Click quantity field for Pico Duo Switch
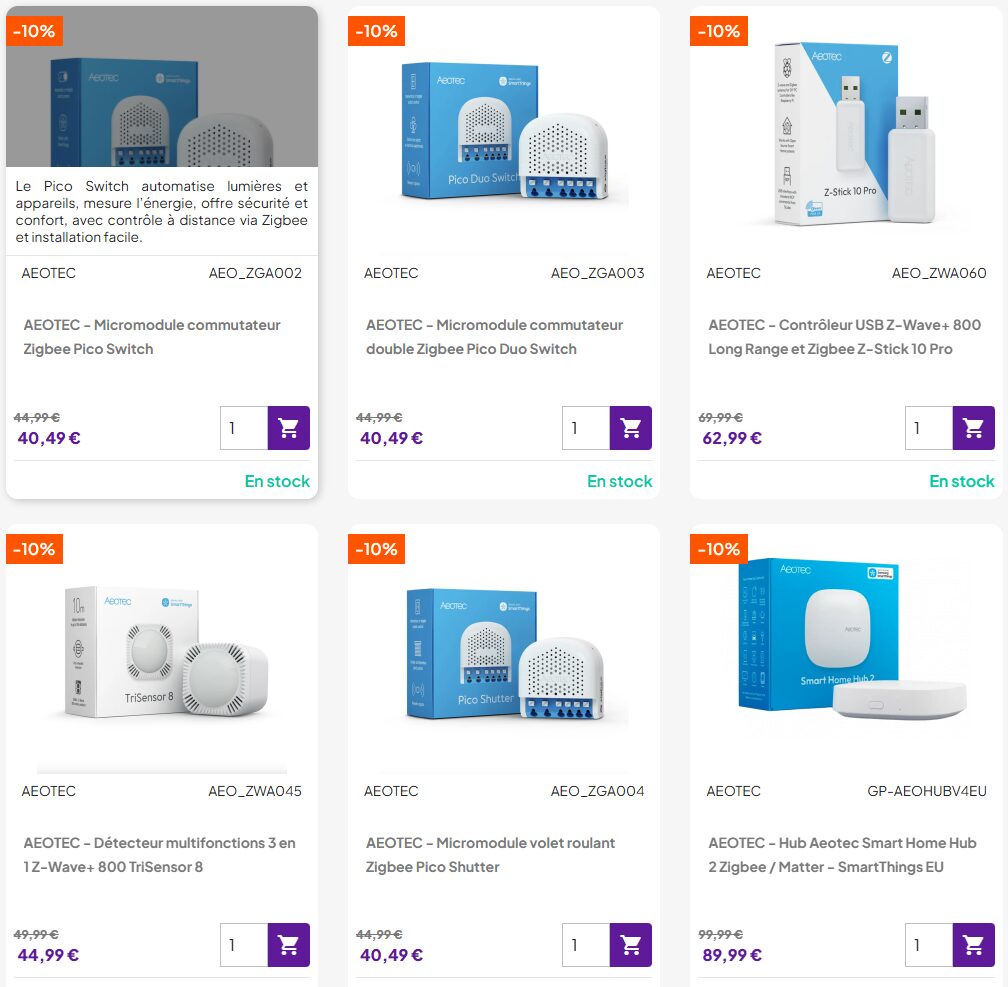 [x=586, y=428]
